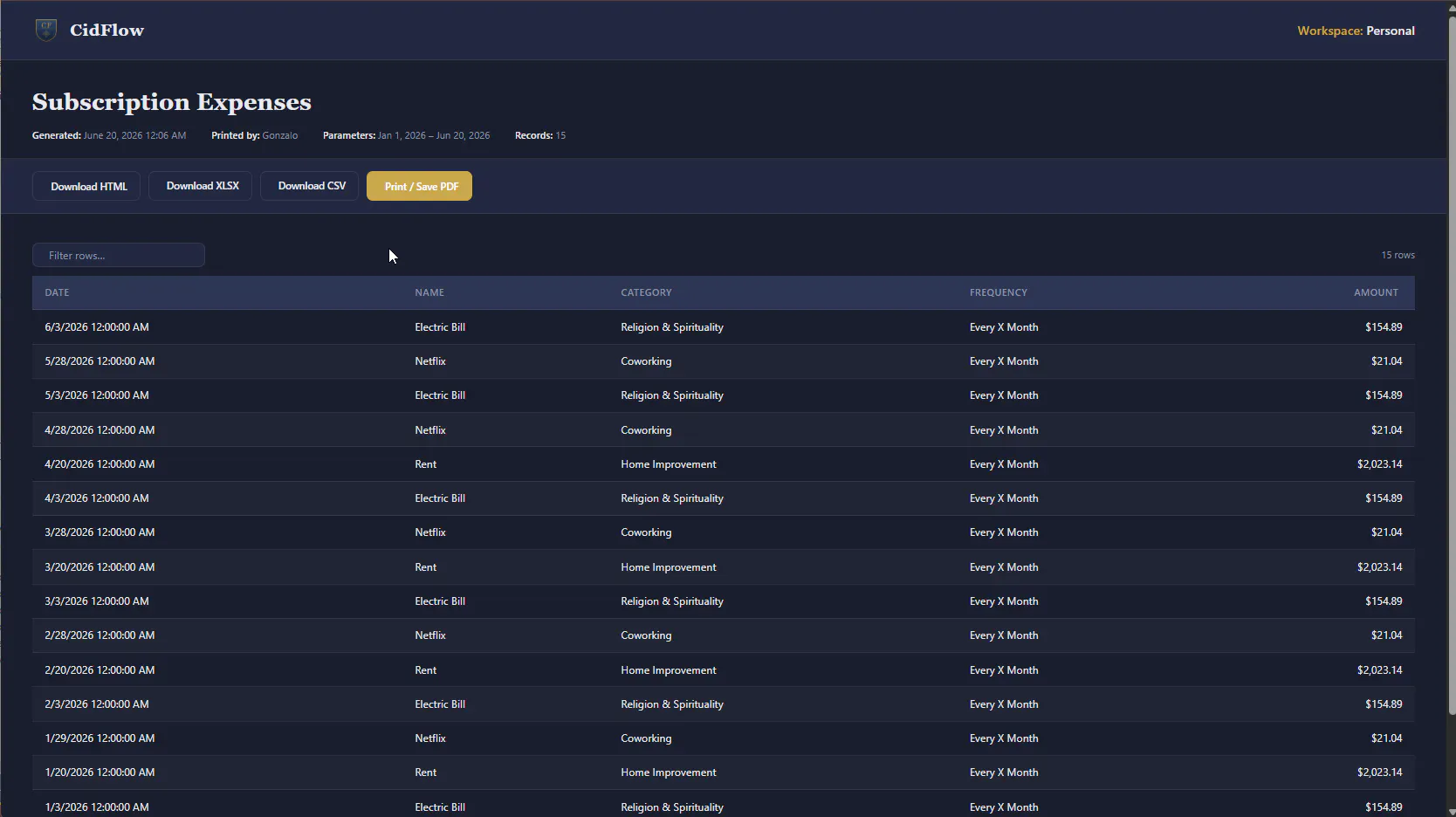Viewport: 1456px width, 817px height.
Task: Sort by the NAME column header
Action: tap(429, 292)
